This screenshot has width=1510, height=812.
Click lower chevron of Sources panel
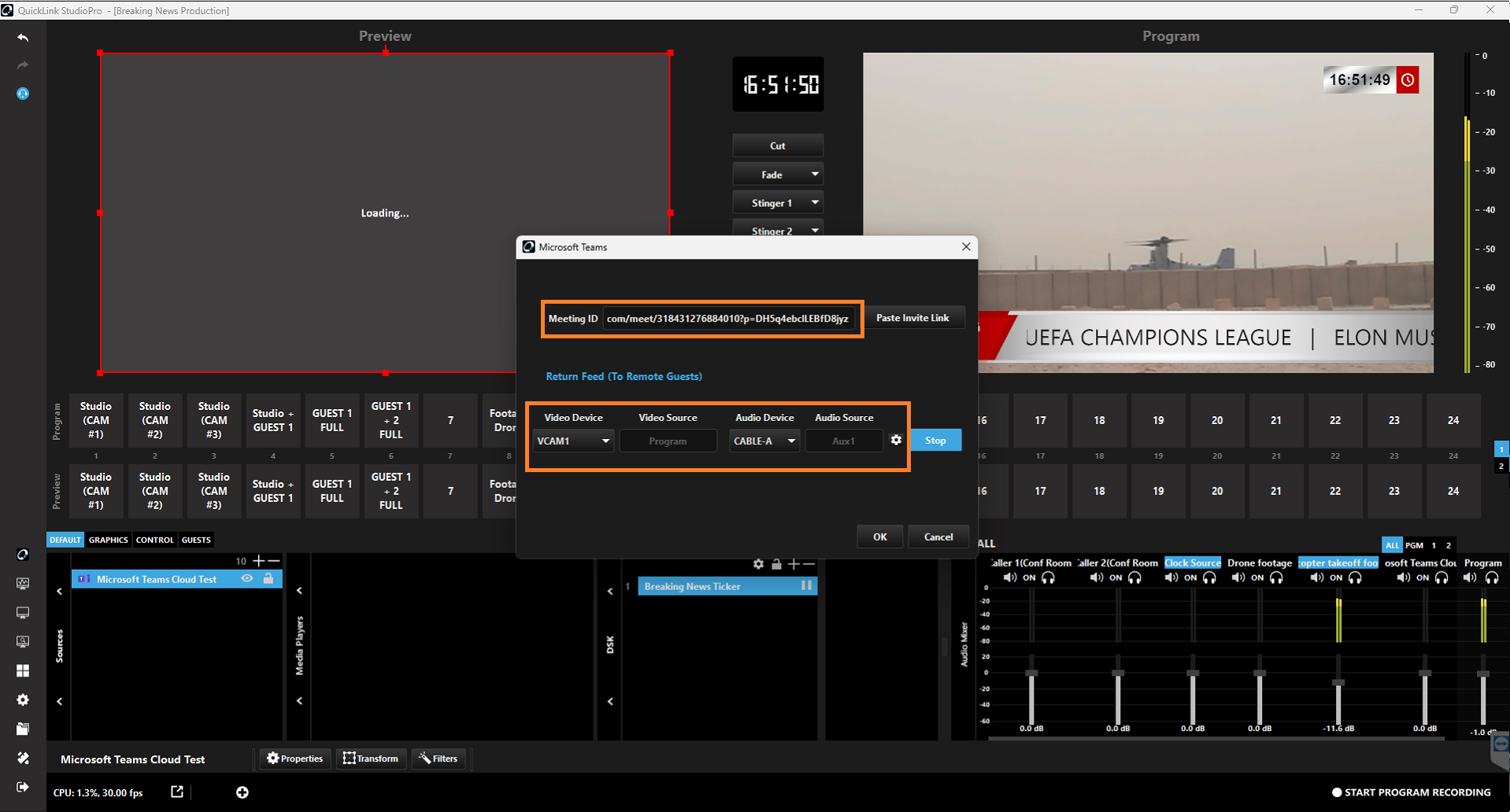59,701
